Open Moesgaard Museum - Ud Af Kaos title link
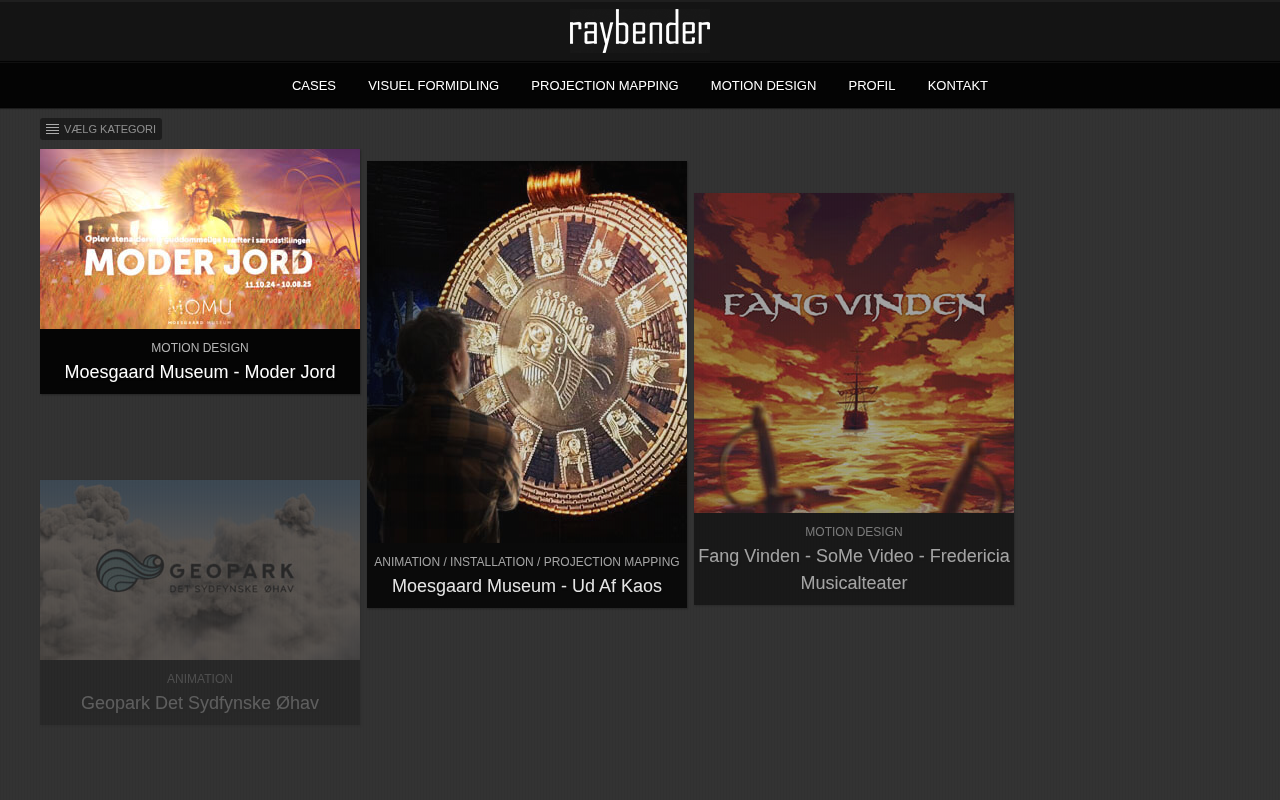Screen dimensions: 1280x800 (527, 586)
